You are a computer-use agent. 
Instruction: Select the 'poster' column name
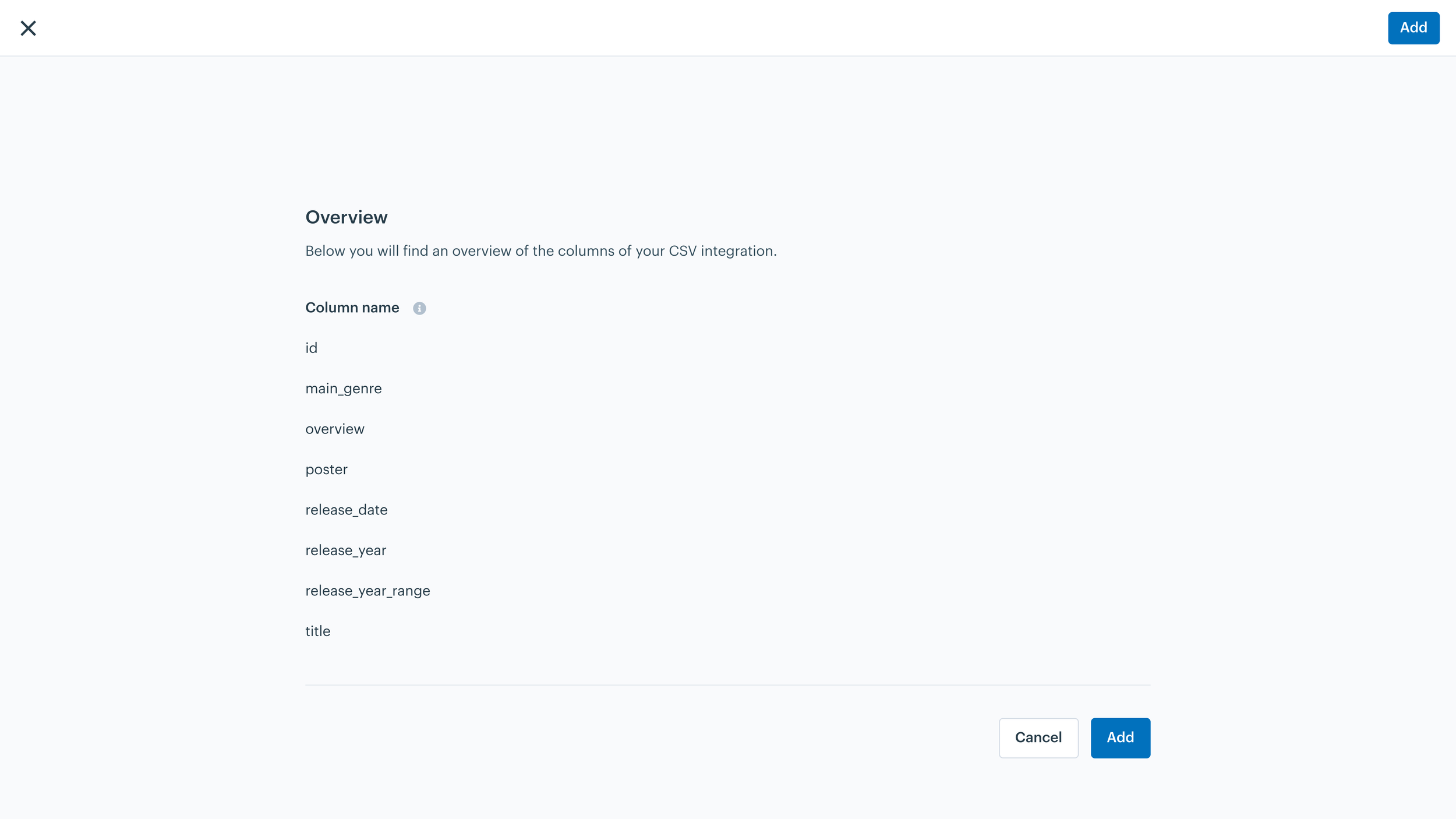[326, 469]
